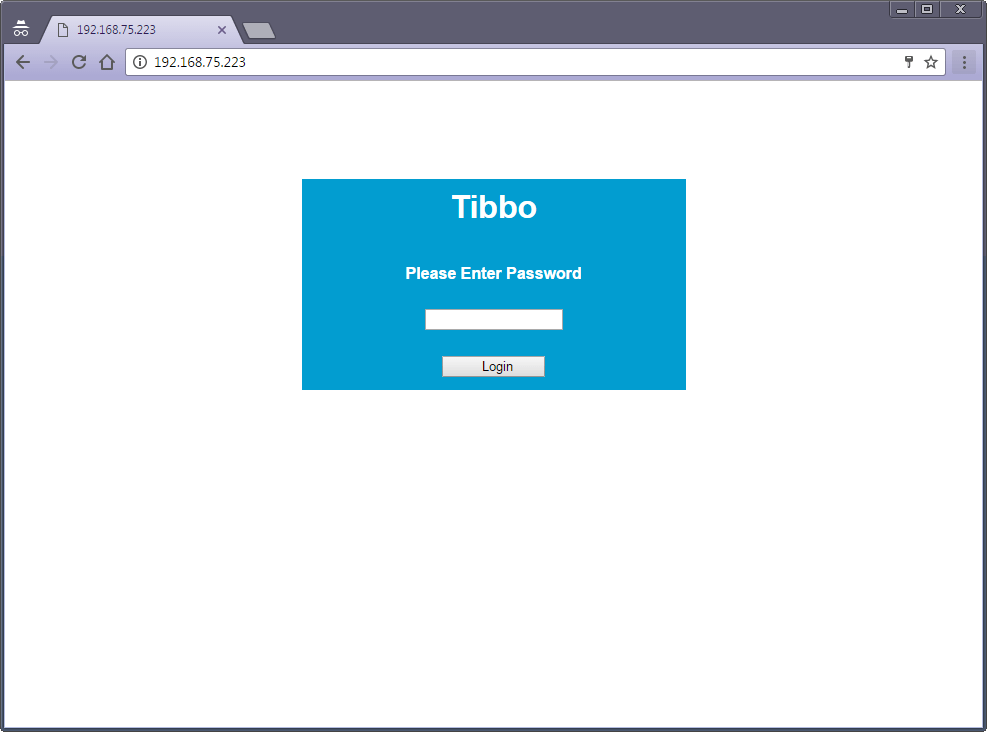
Task: Click the incognito icon in the top-left corner
Action: click(x=21, y=28)
